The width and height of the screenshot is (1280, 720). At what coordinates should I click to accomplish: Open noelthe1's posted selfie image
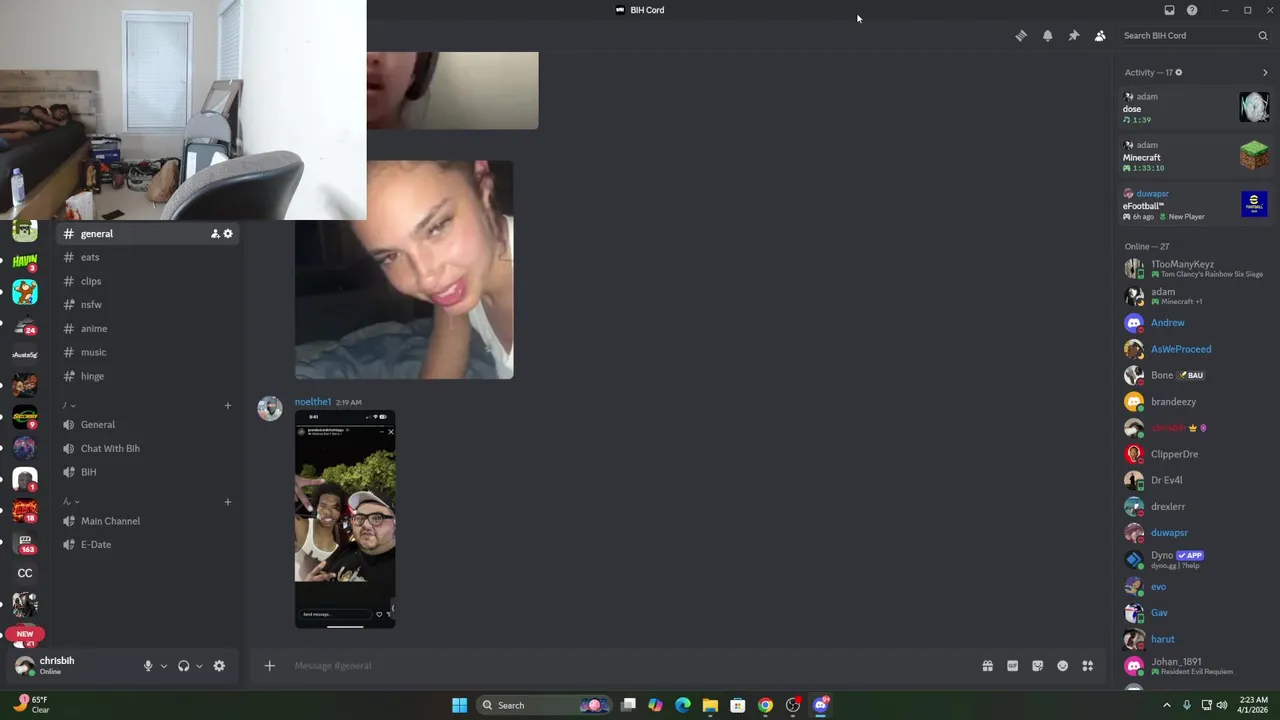pos(345,519)
